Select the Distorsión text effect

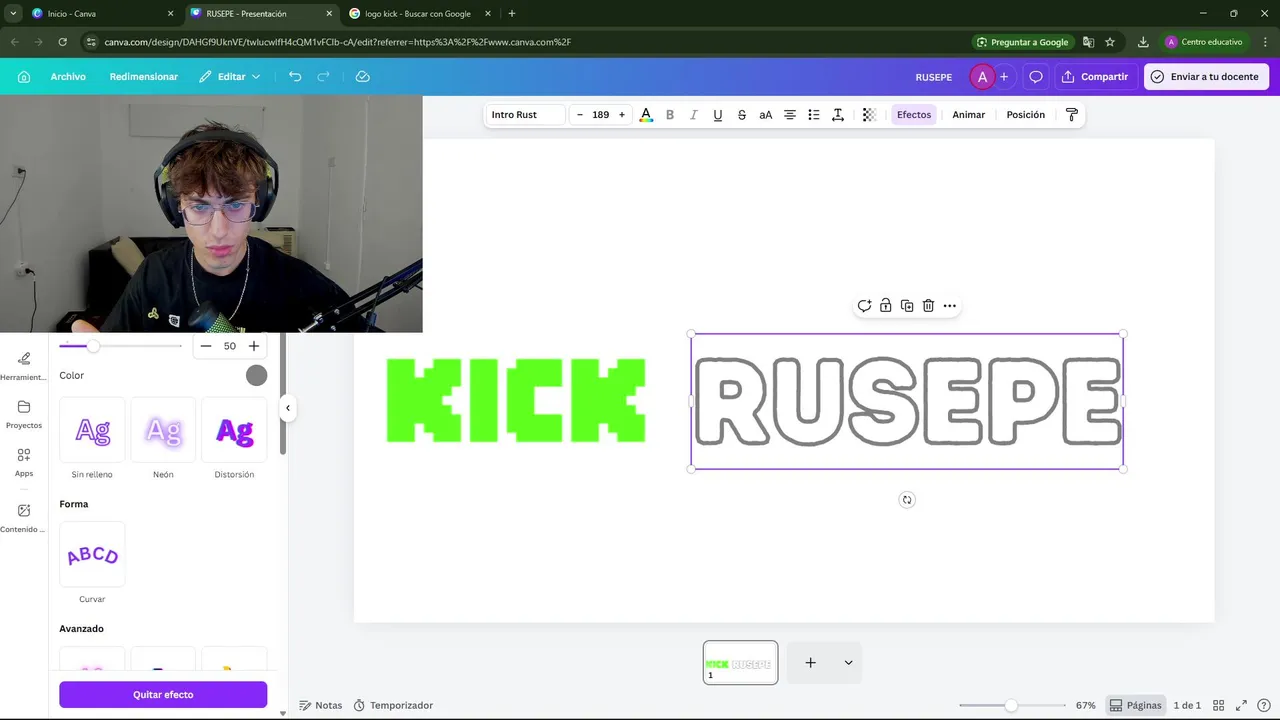tap(234, 431)
